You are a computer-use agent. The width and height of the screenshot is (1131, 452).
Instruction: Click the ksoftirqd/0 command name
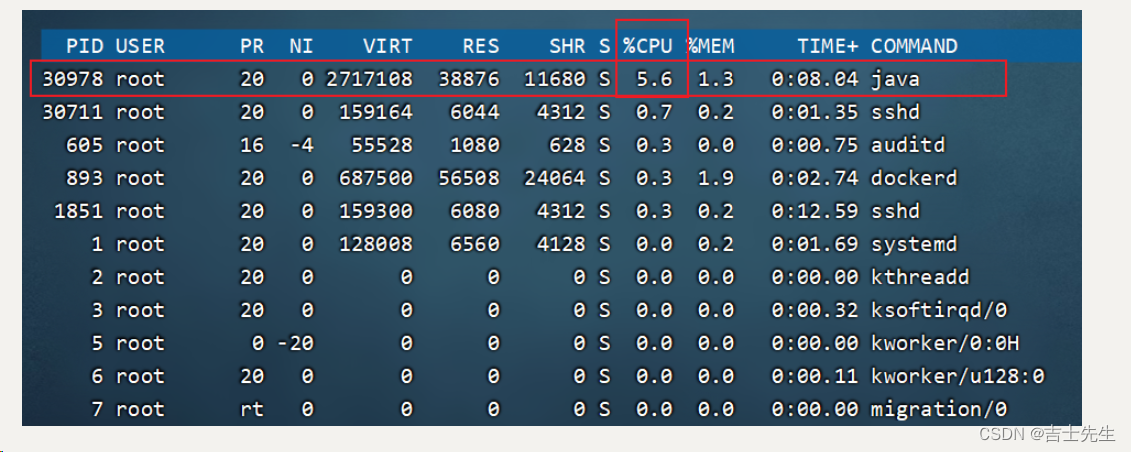pos(938,311)
